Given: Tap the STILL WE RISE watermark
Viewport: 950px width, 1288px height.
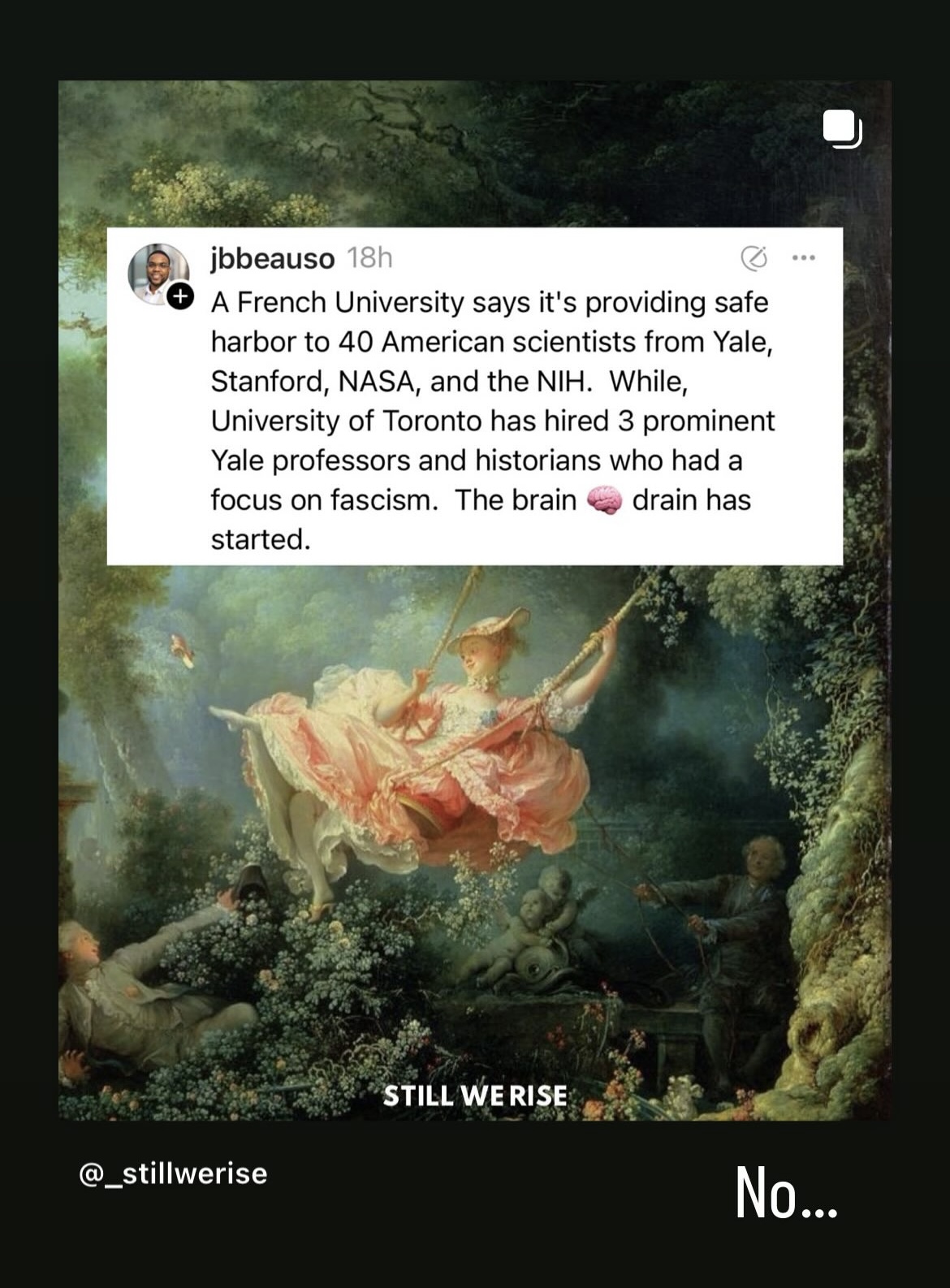Looking at the screenshot, I should [x=475, y=1096].
